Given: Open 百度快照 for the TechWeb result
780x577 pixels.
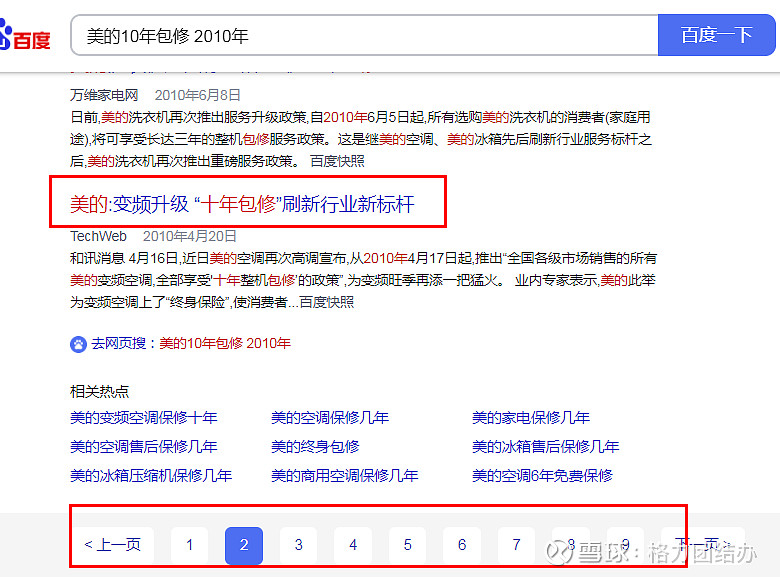Looking at the screenshot, I should point(327,302).
